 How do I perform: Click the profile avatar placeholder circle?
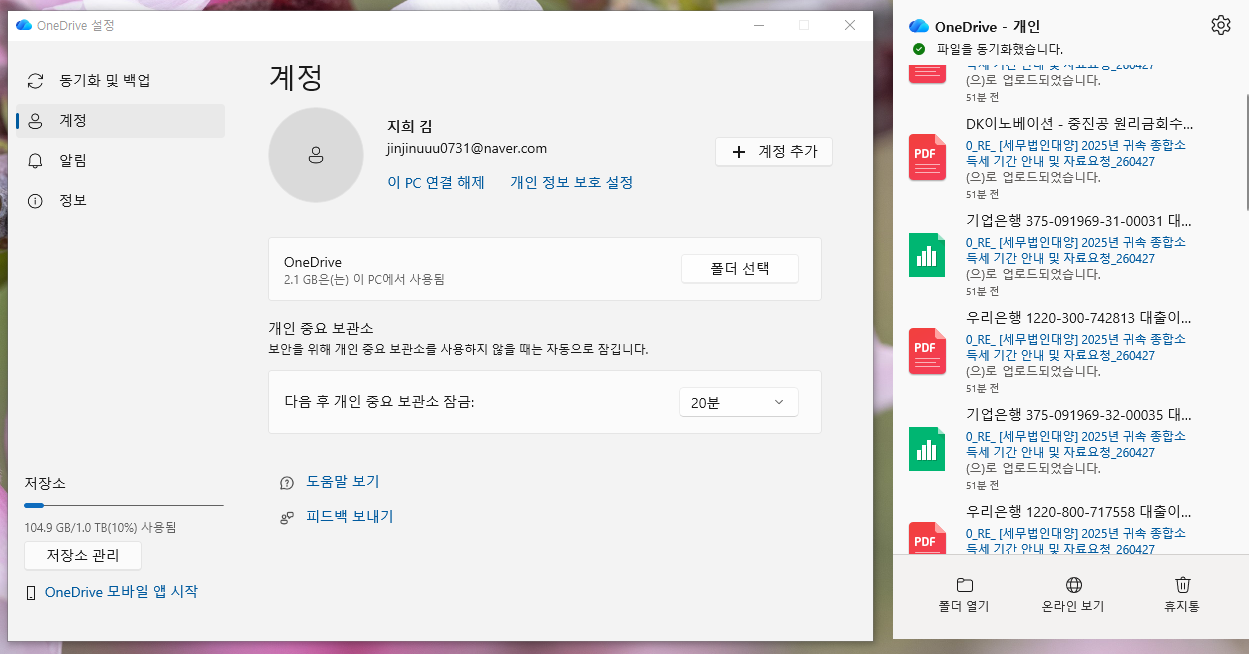pos(316,155)
